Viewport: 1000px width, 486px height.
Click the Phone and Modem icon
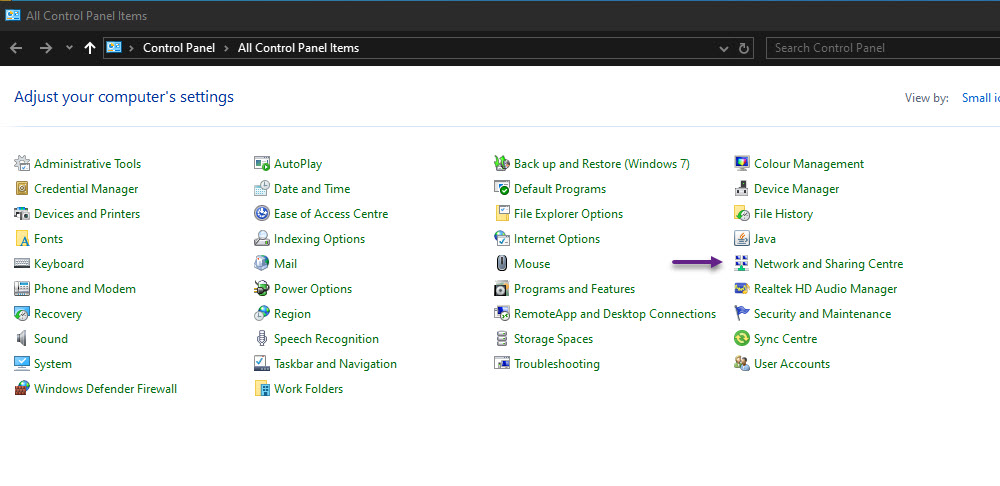pos(22,289)
